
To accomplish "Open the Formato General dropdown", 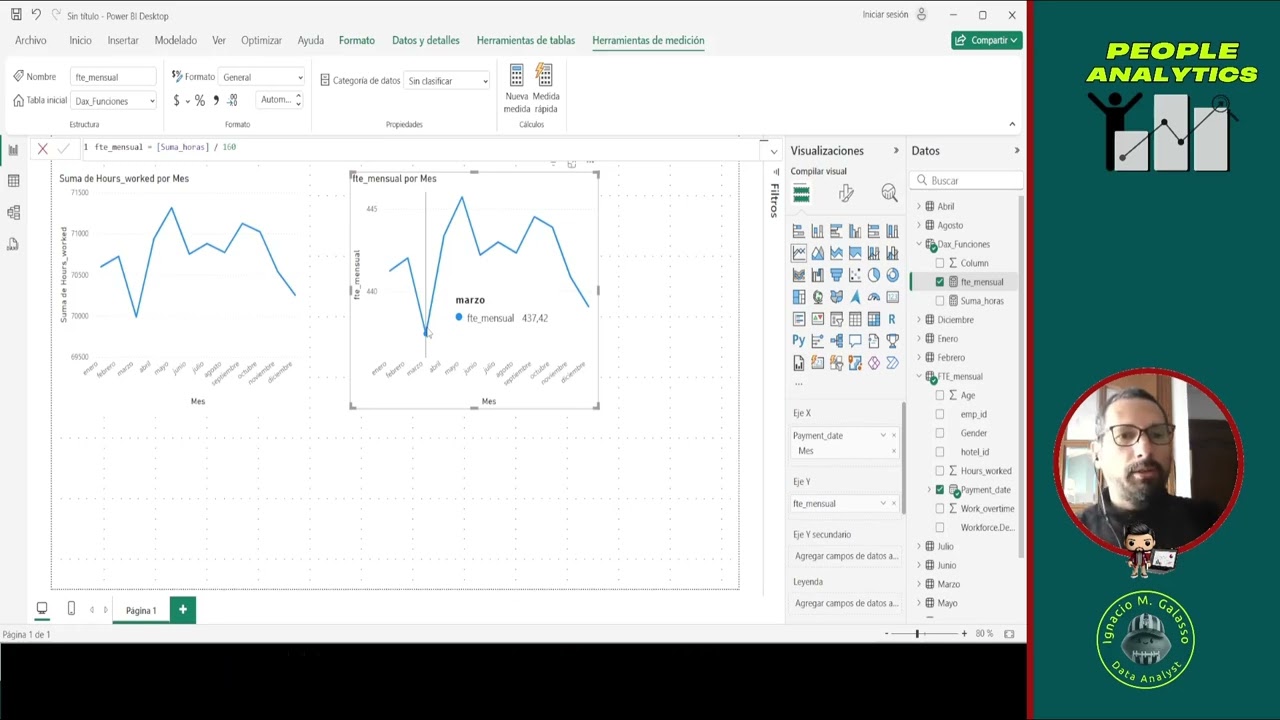I will pyautogui.click(x=262, y=77).
